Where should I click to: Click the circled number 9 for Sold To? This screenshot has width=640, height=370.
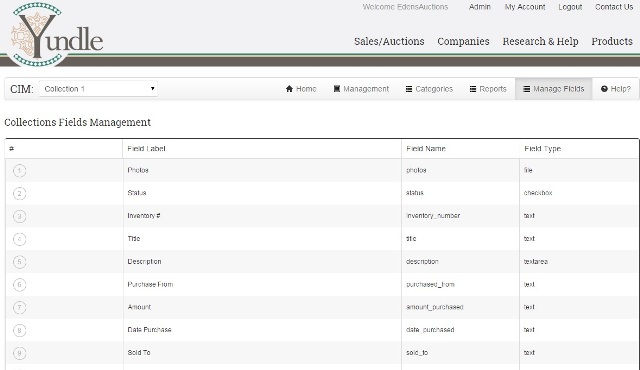(20, 353)
